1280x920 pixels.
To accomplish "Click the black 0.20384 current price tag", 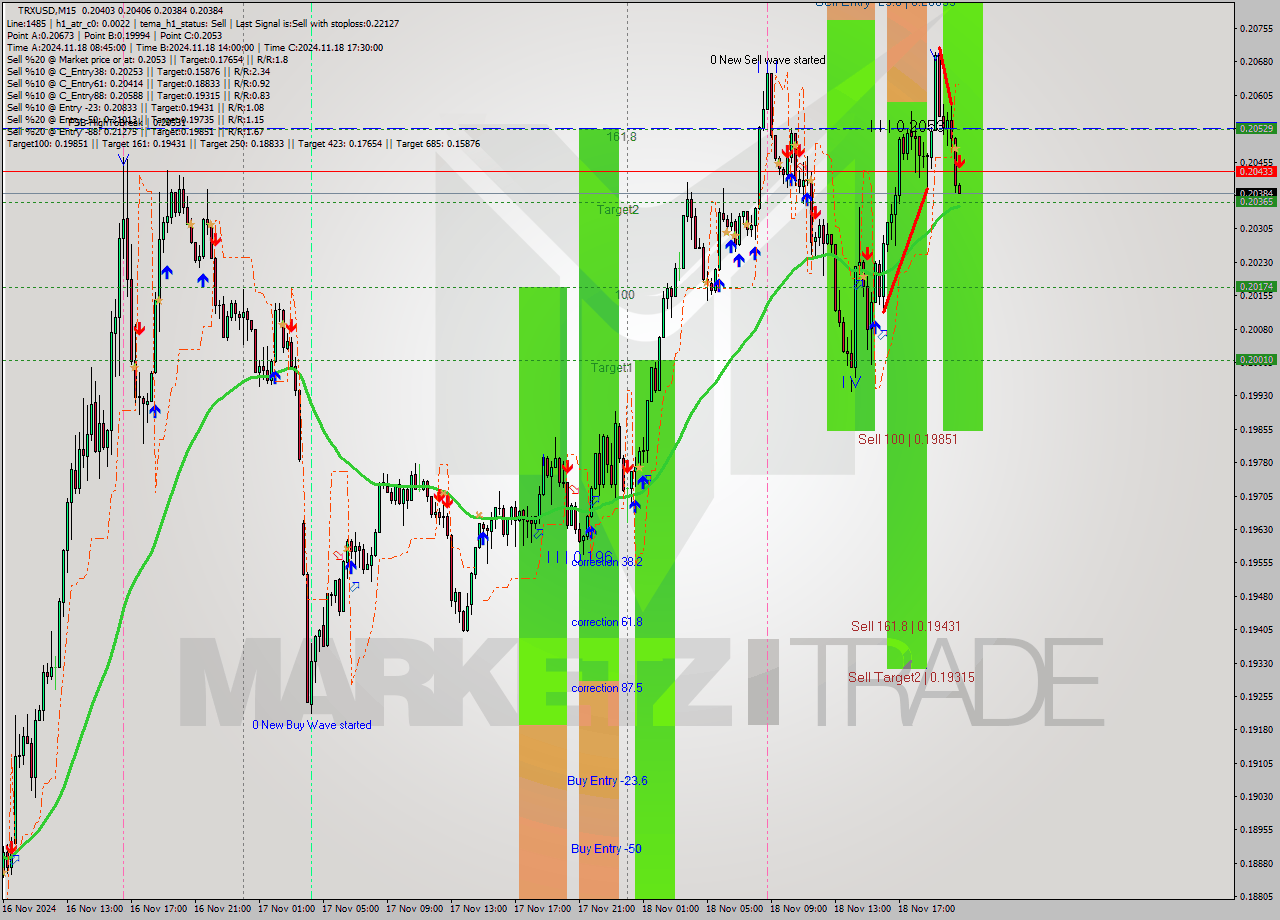I will click(x=1256, y=193).
